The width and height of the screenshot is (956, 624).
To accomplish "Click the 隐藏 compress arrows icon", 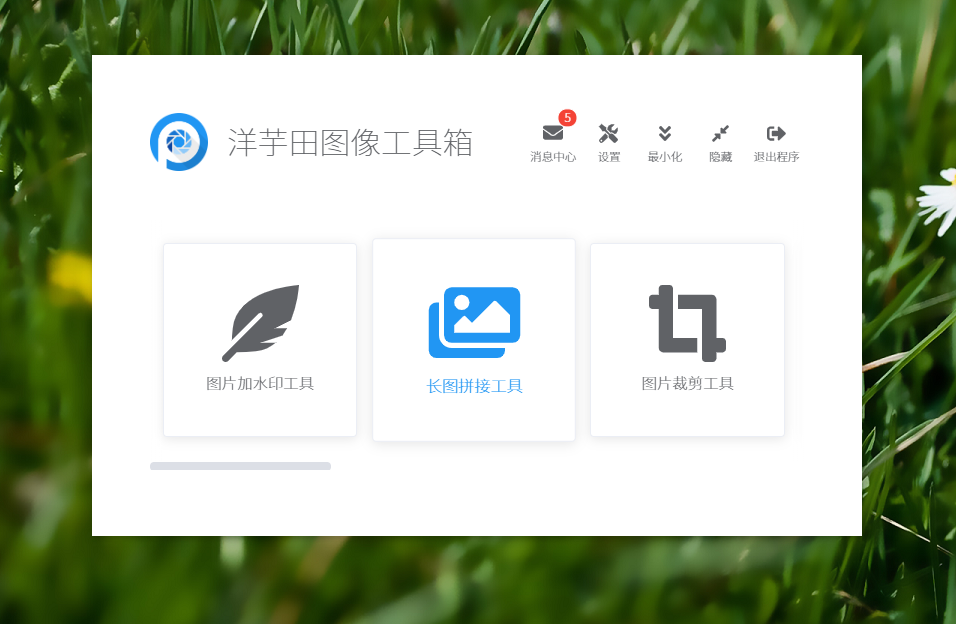I will point(720,133).
